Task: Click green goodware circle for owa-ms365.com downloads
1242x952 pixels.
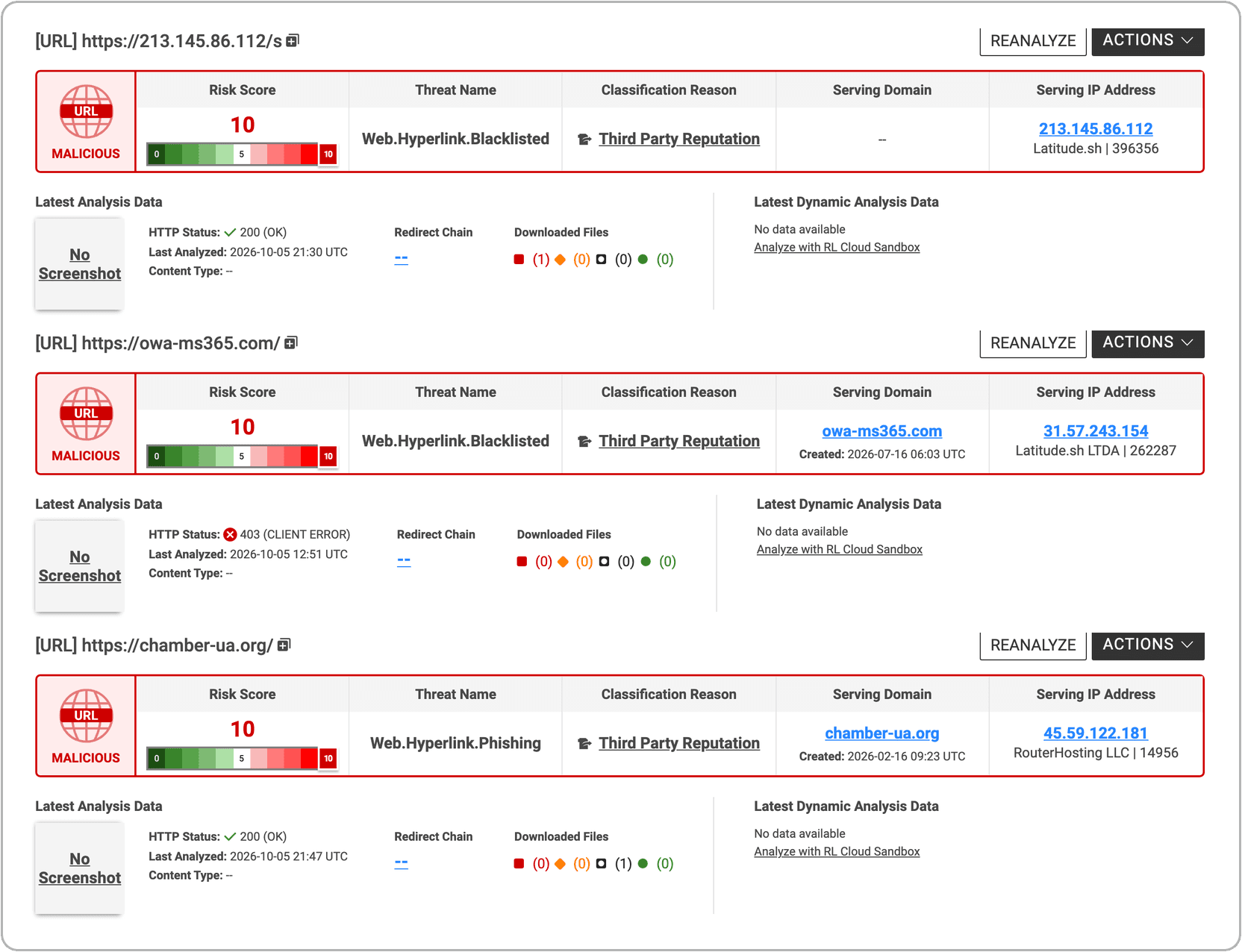Action: click(646, 562)
